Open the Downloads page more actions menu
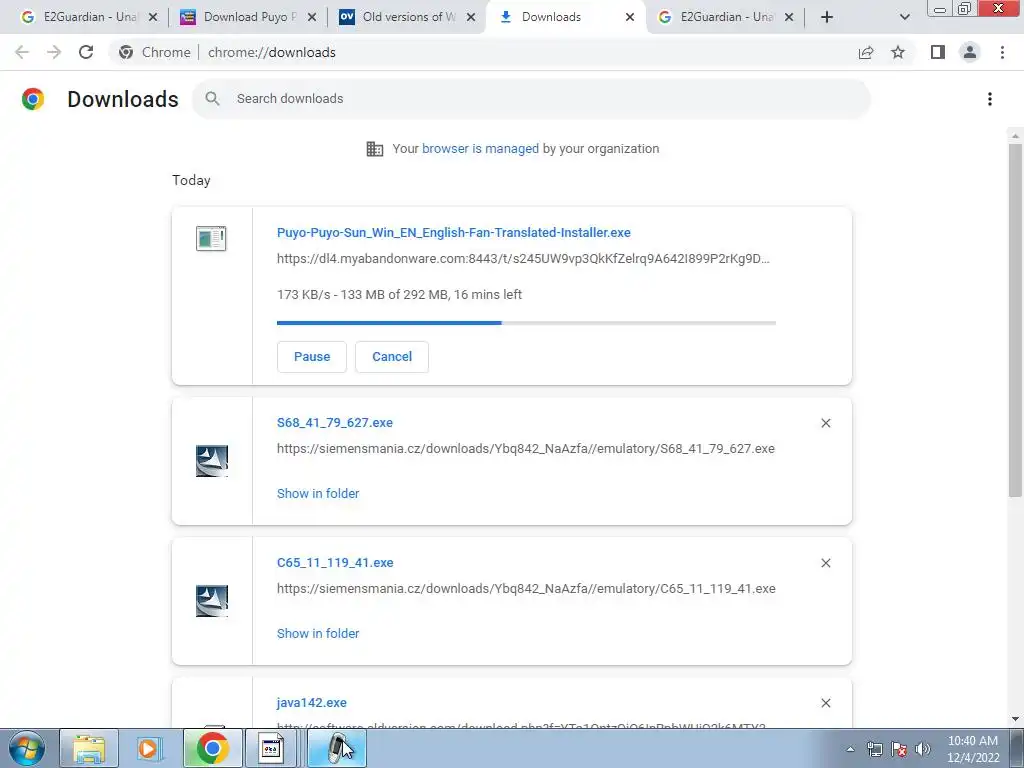1024x768 pixels. [989, 99]
